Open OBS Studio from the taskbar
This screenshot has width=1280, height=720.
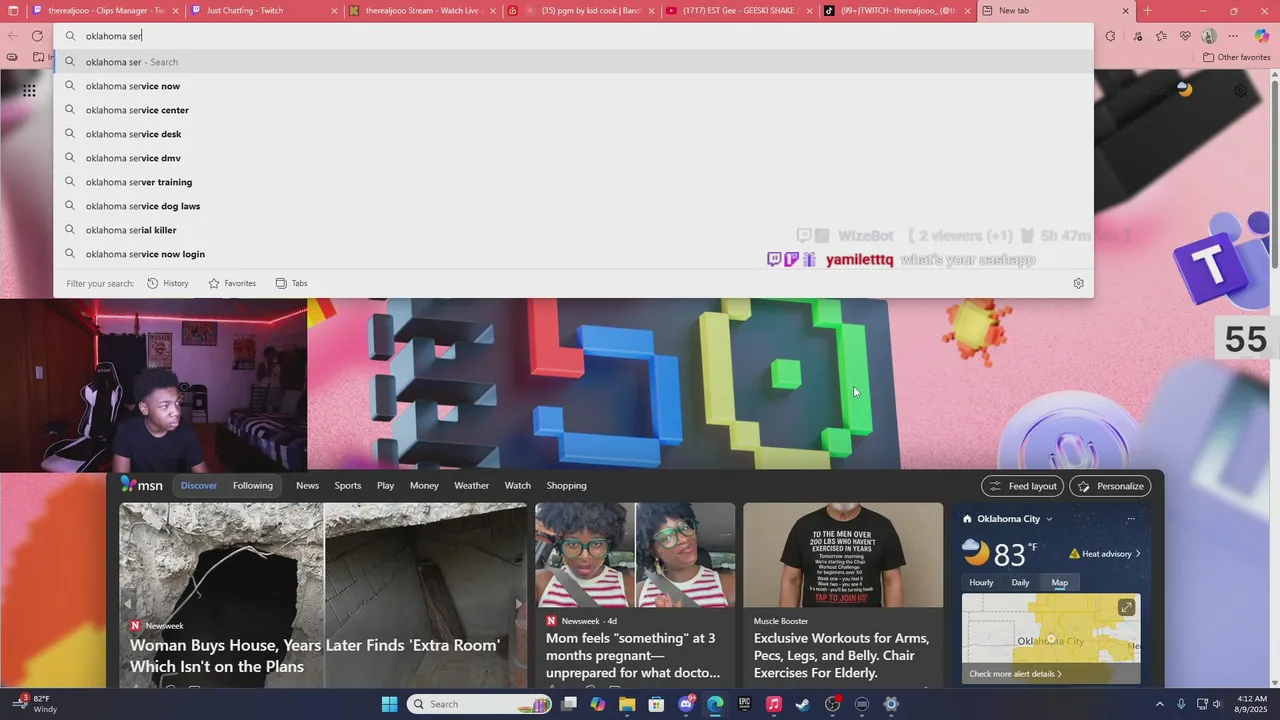pyautogui.click(x=832, y=704)
